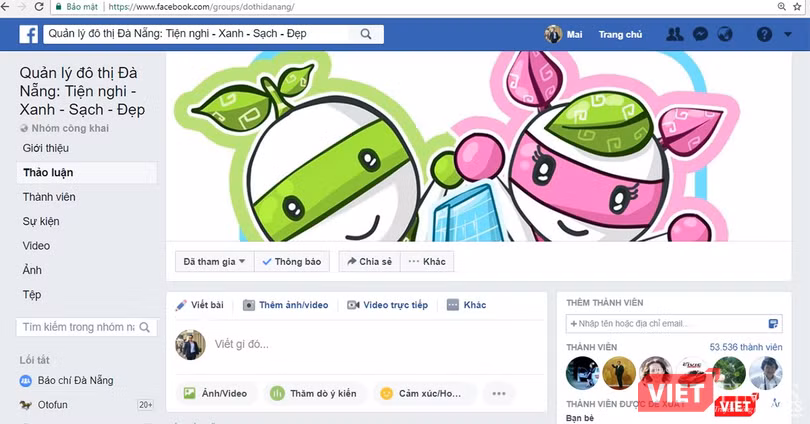The width and height of the screenshot is (810, 424).
Task: Click the Facebook logo icon
Action: 28,35
